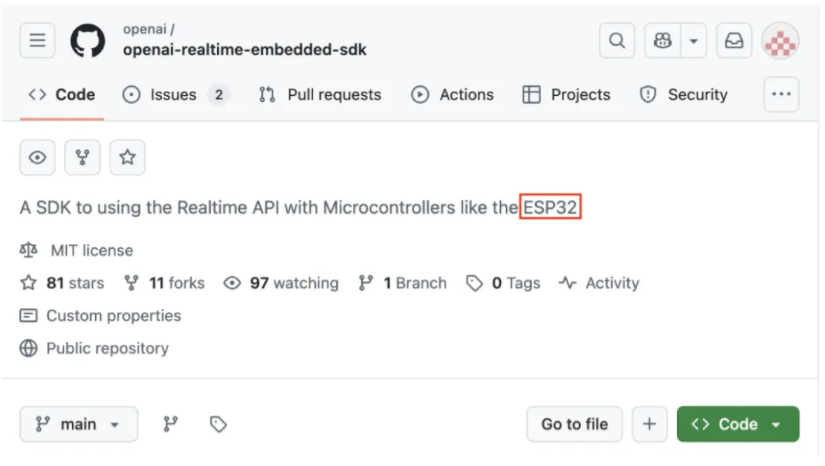Viewport: 825px width, 466px height.
Task: Open the notifications inbox icon
Action: (734, 40)
